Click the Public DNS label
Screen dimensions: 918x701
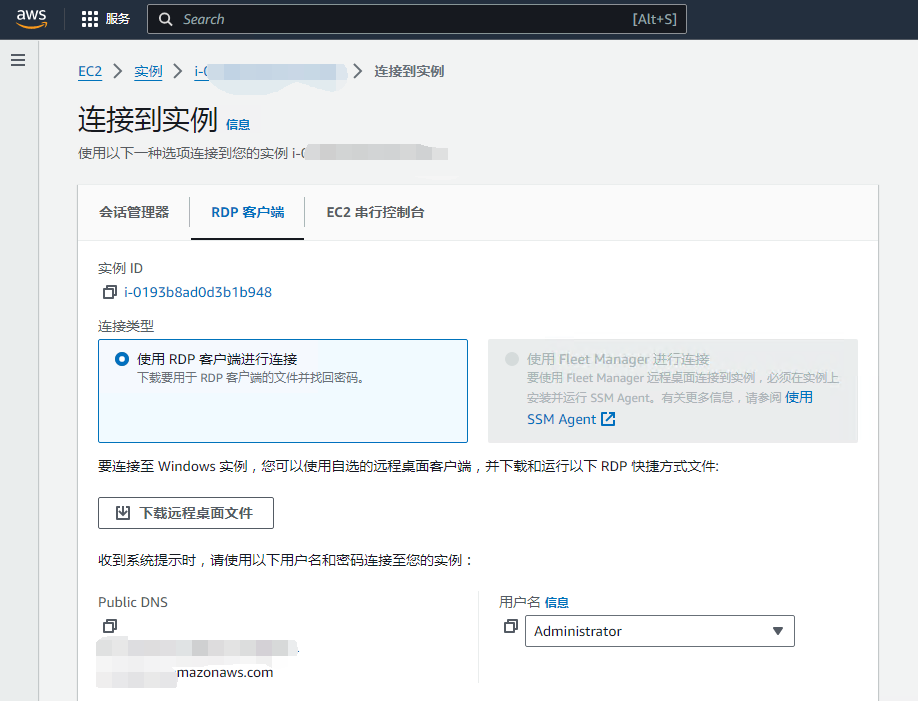point(133,602)
